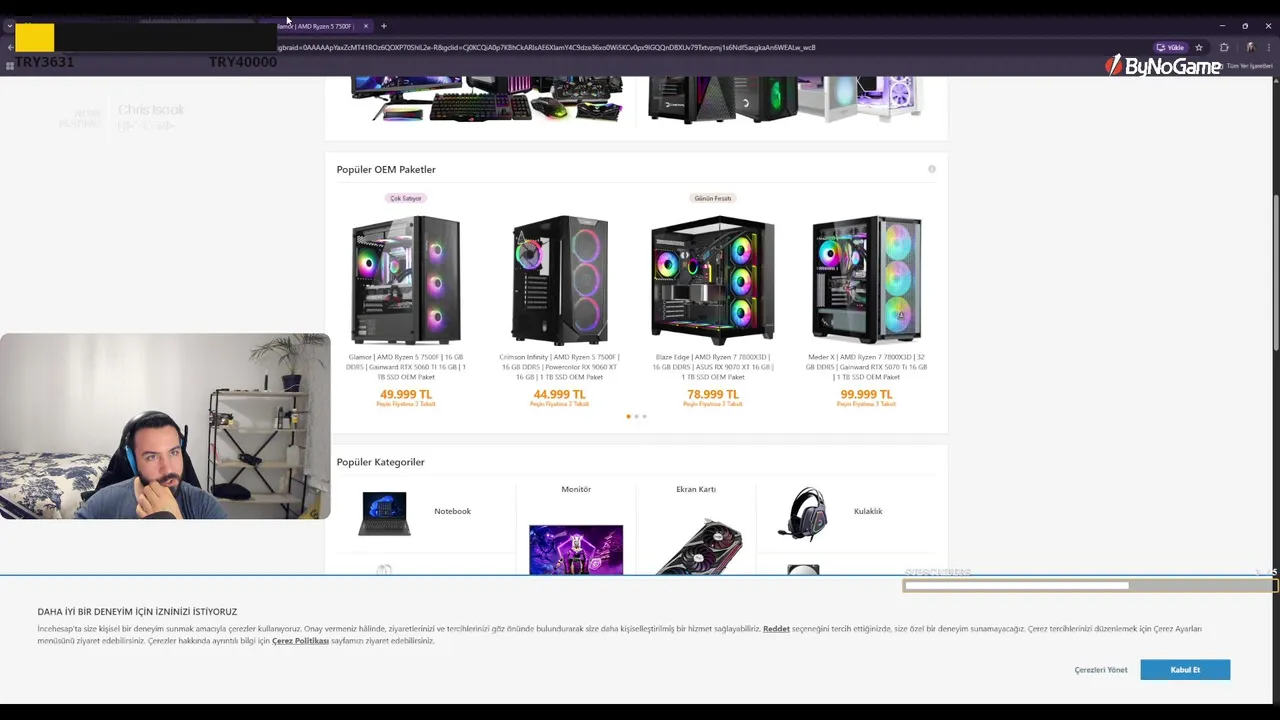The width and height of the screenshot is (1280, 720).
Task: Click the Notebook category label
Action: 452,511
